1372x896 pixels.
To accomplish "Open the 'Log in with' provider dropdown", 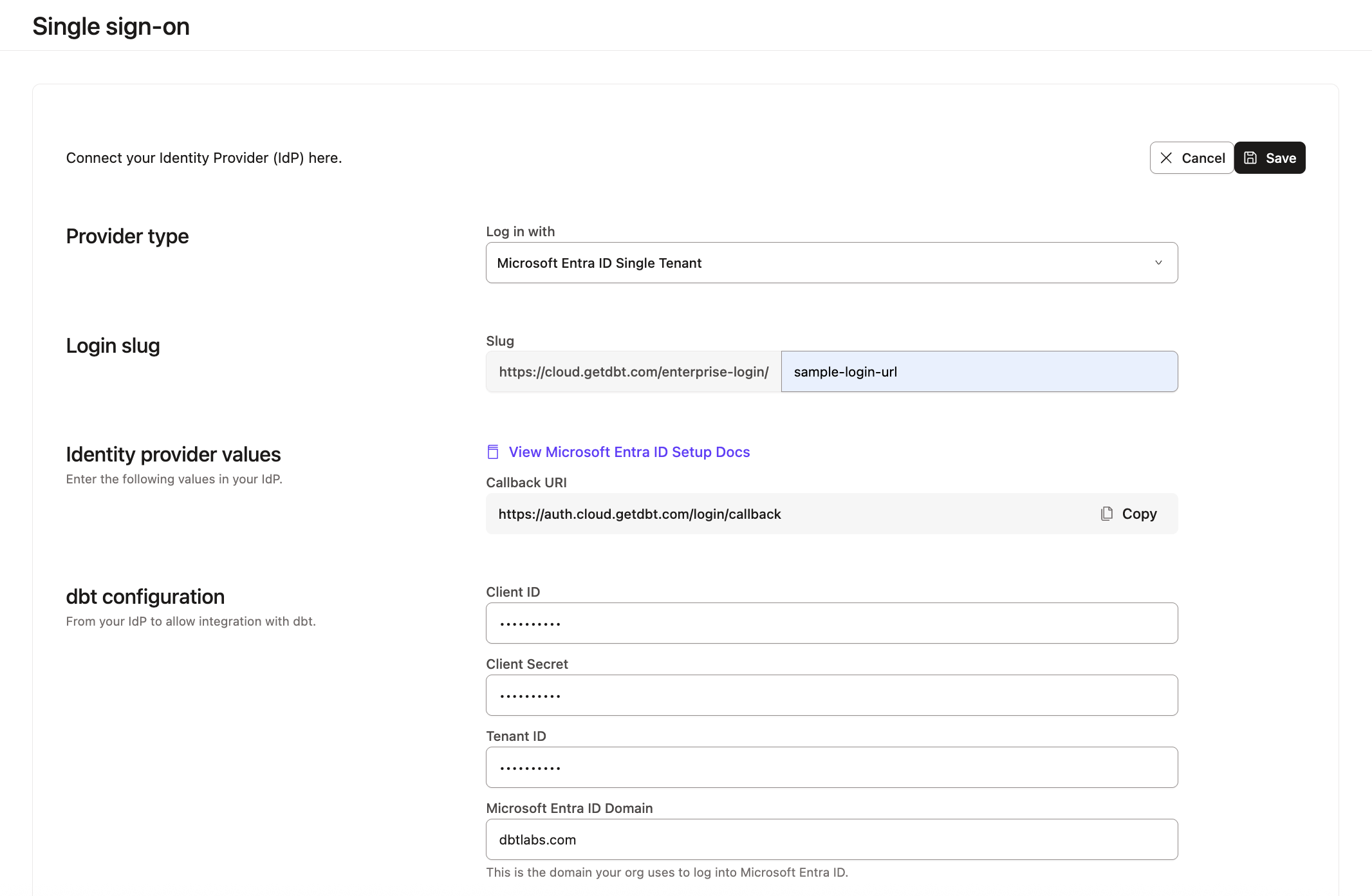I will (x=831, y=263).
